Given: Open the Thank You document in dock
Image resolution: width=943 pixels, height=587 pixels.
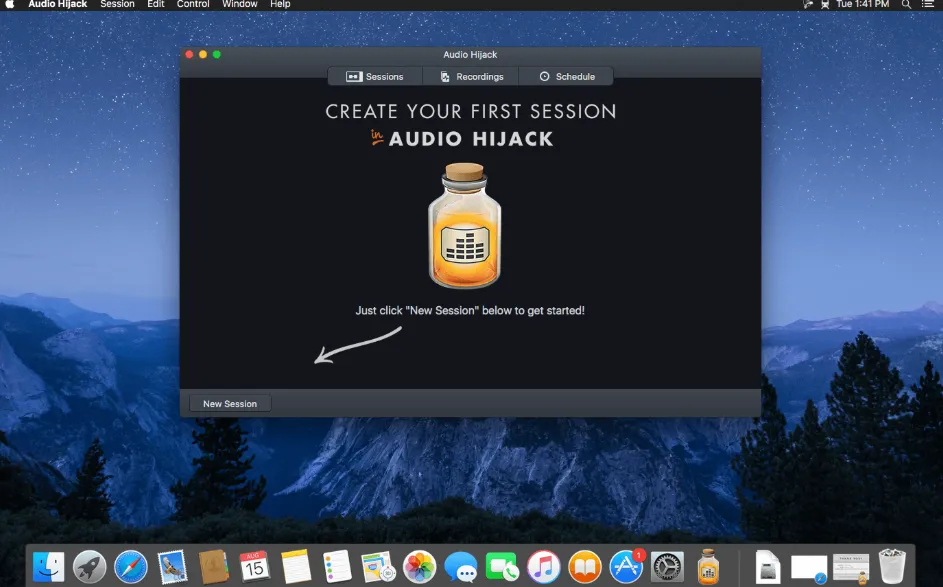Looking at the screenshot, I should click(850, 568).
